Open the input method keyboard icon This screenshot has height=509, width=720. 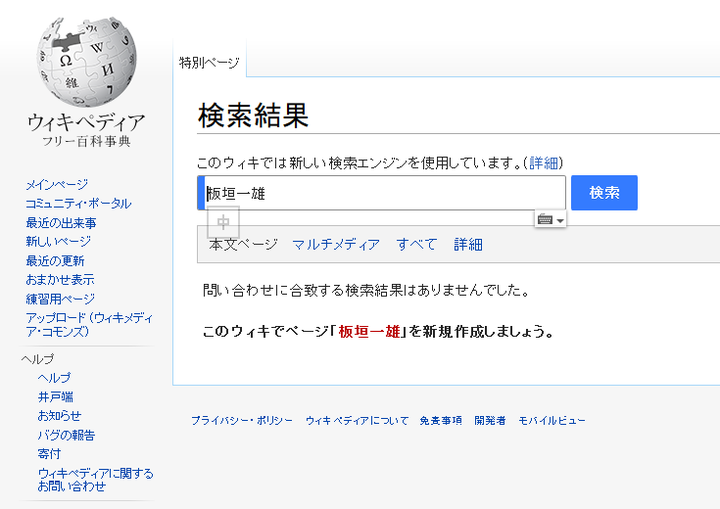545,220
